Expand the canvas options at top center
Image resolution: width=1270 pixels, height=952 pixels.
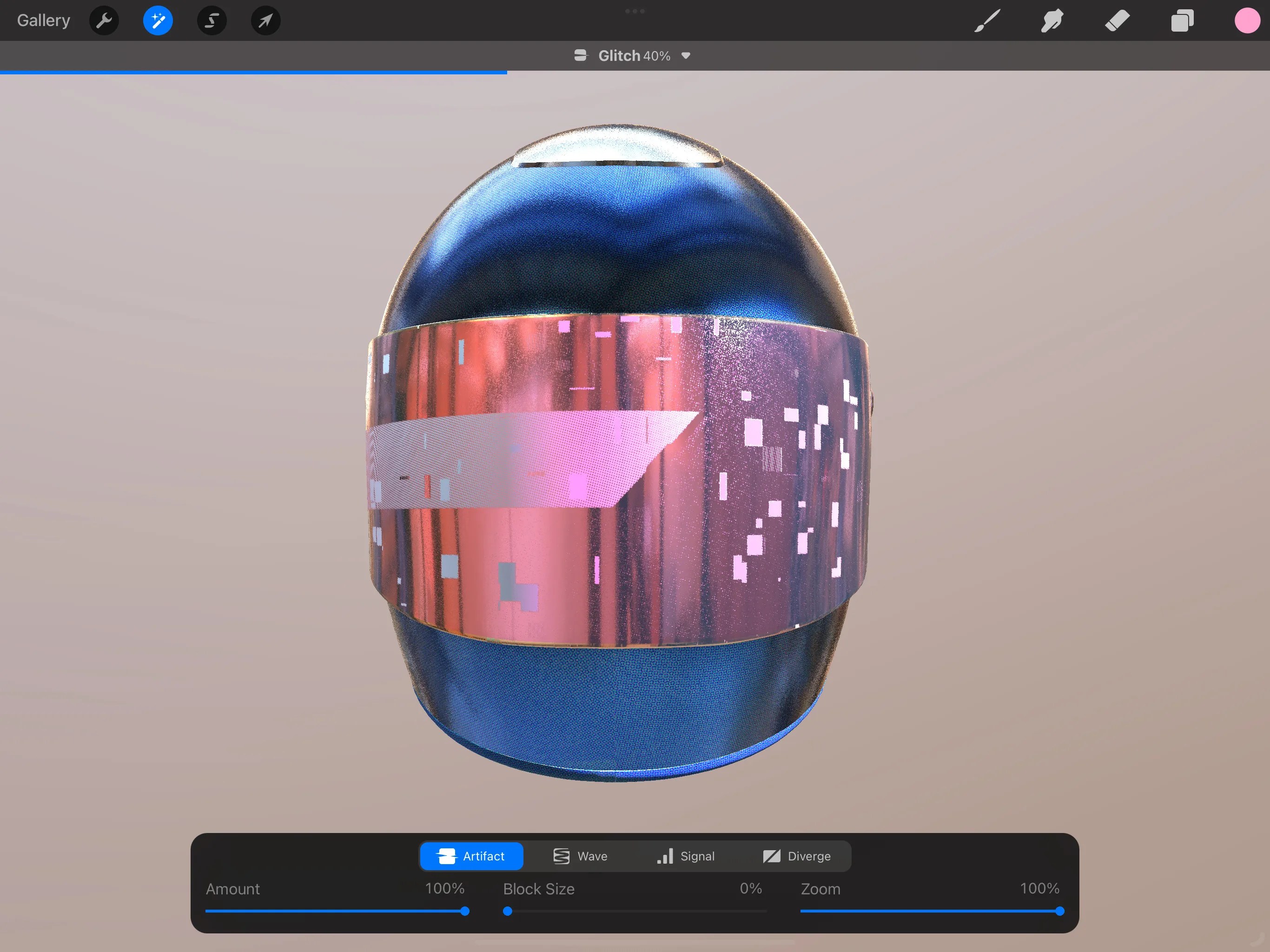635,10
